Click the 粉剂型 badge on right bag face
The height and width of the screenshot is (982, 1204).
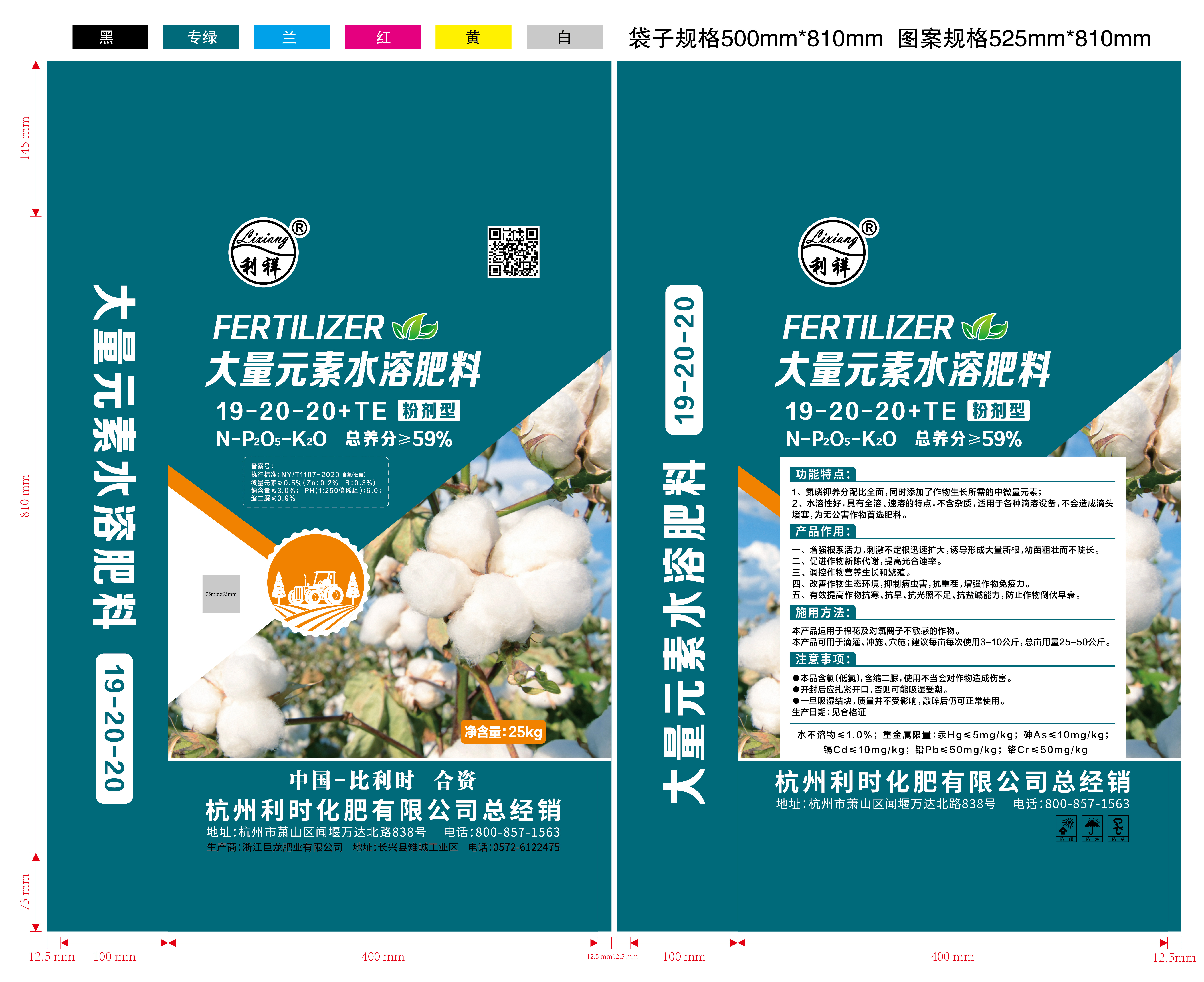tap(999, 411)
